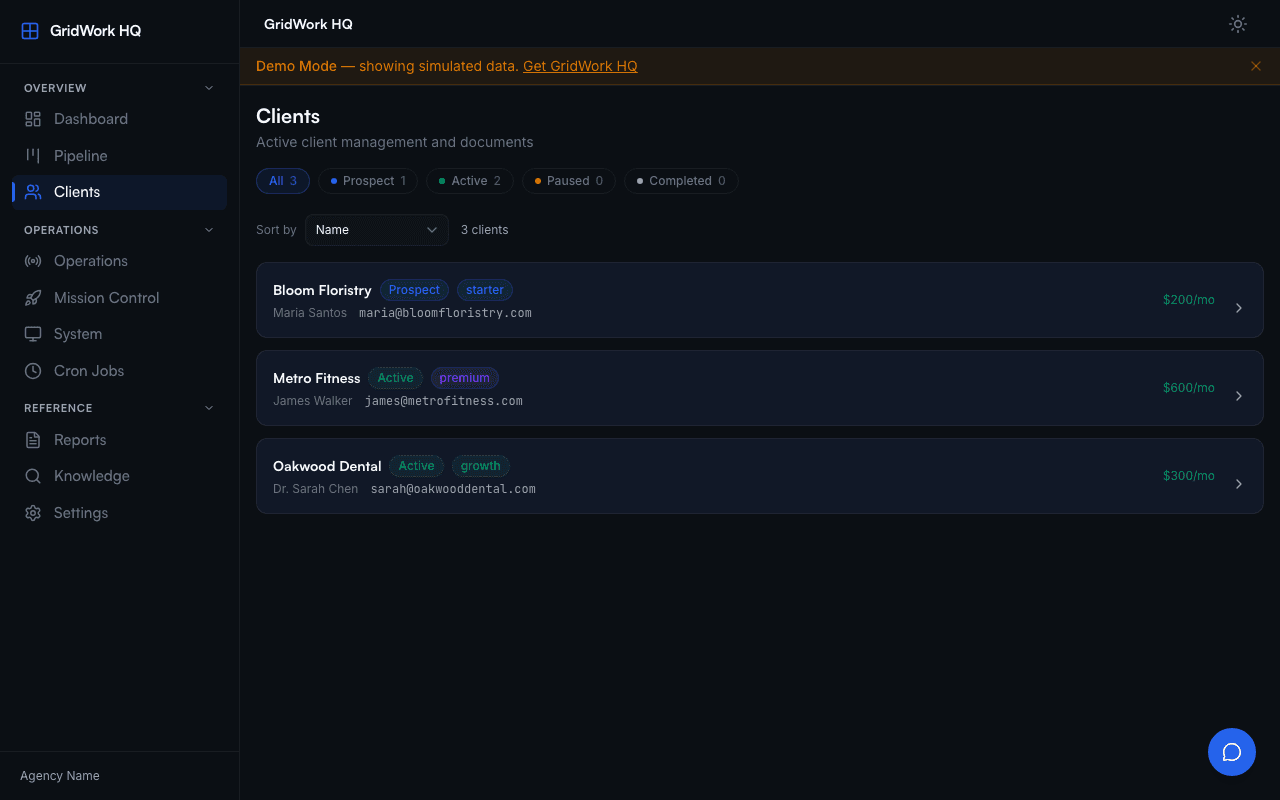Click the Operations broadcast icon
This screenshot has width=1280, height=800.
(x=33, y=260)
